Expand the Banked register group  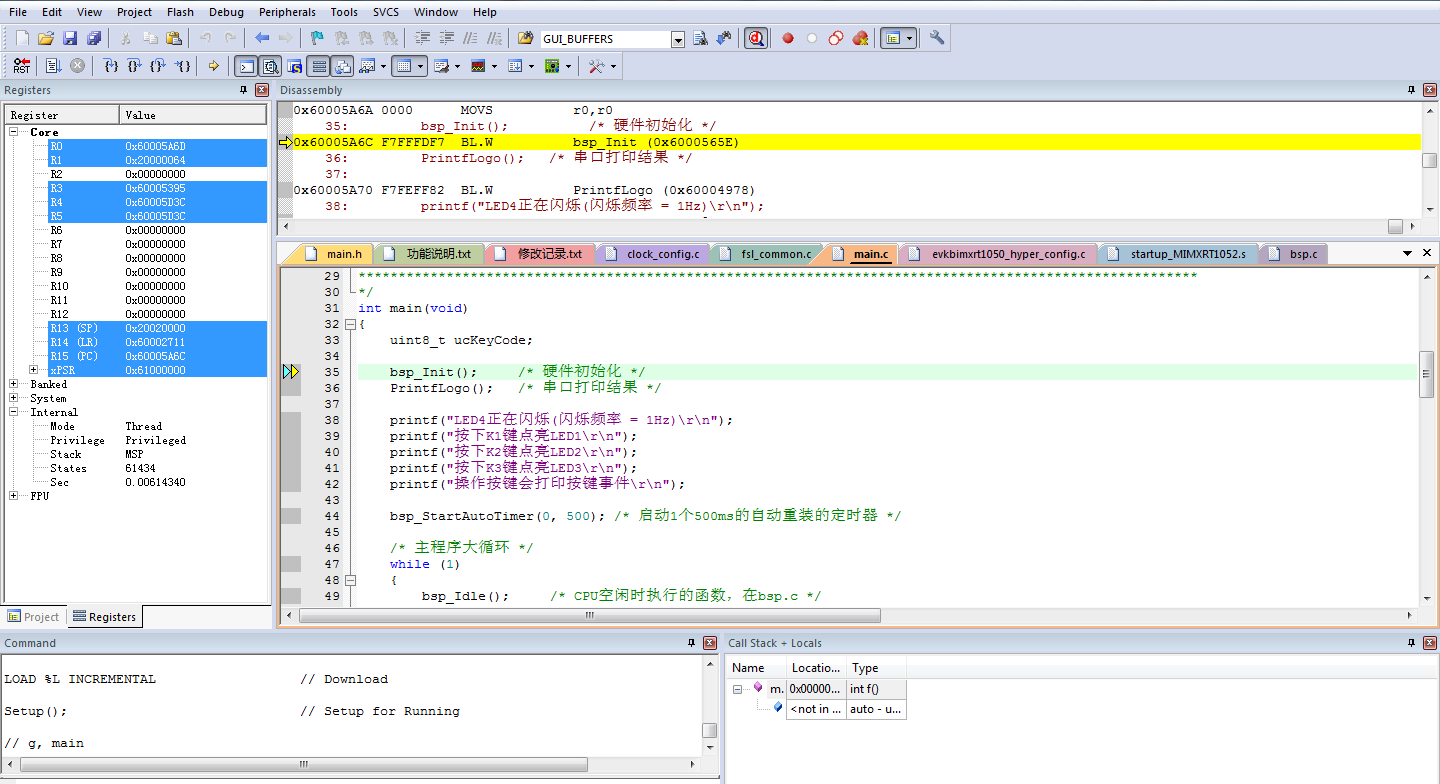(14, 384)
